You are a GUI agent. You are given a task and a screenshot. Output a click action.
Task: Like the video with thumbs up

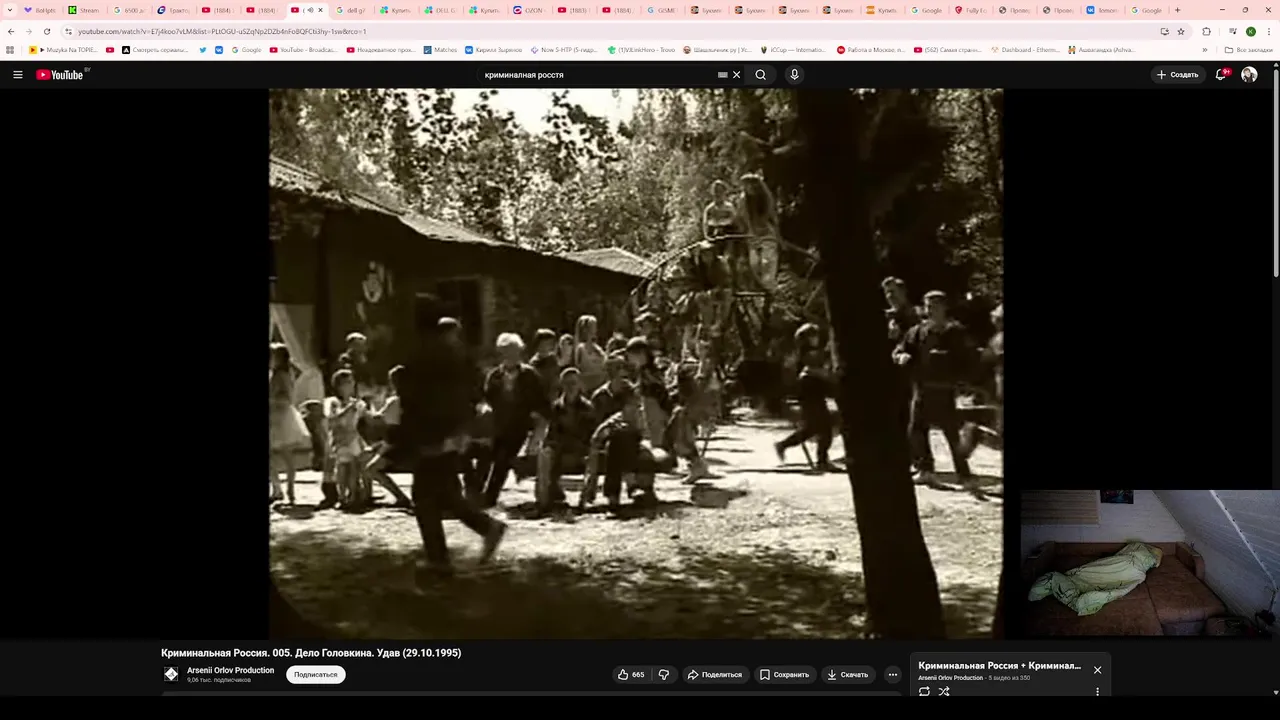pyautogui.click(x=630, y=675)
